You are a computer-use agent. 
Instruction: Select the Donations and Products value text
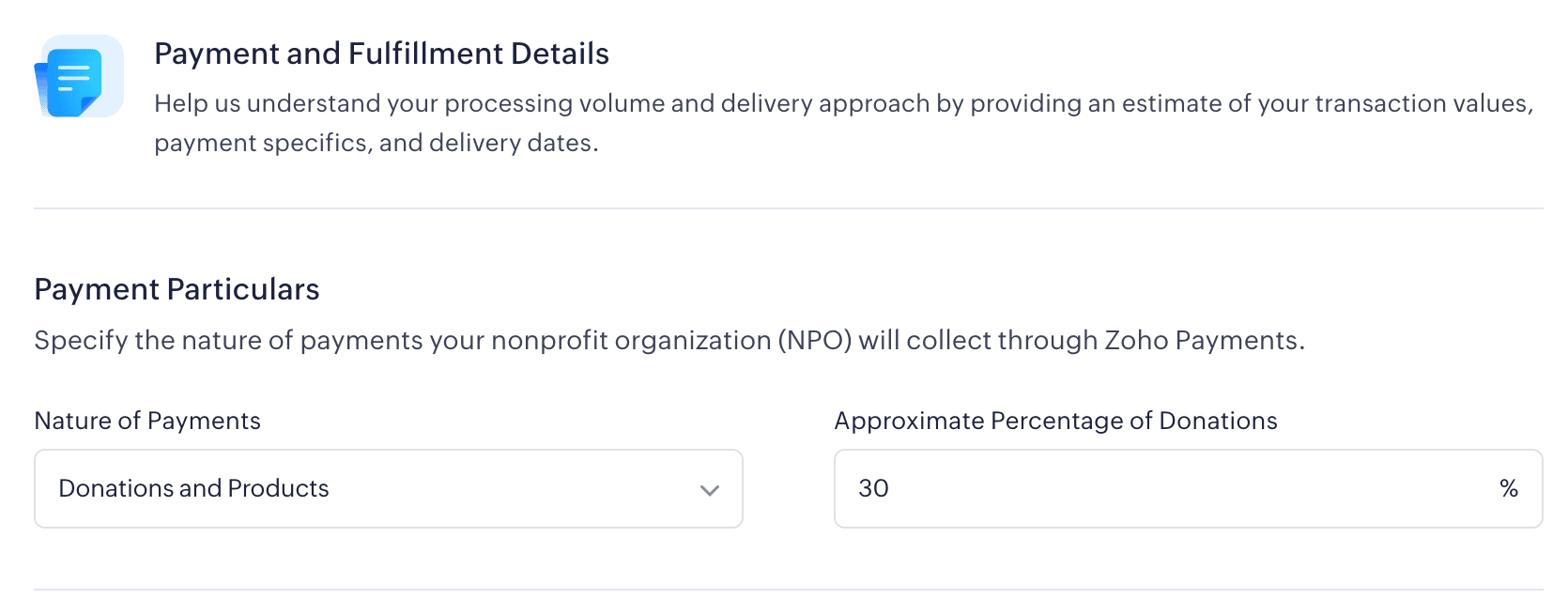click(x=193, y=488)
